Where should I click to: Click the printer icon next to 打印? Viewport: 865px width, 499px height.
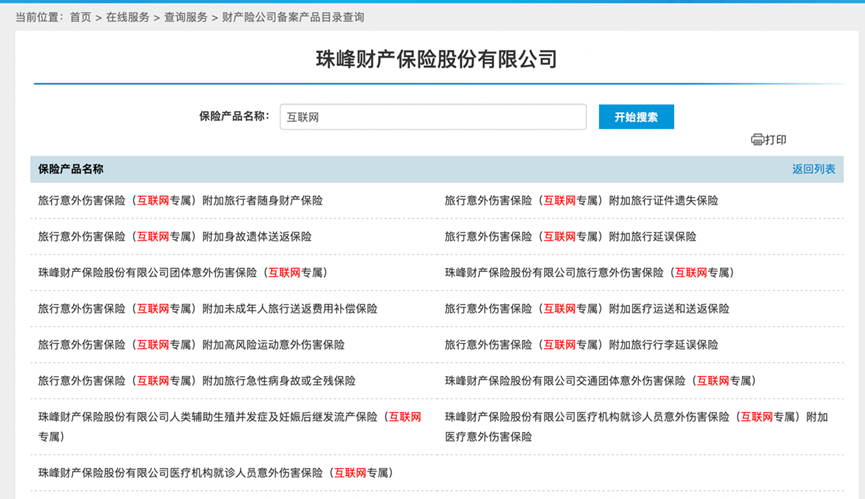(x=757, y=139)
